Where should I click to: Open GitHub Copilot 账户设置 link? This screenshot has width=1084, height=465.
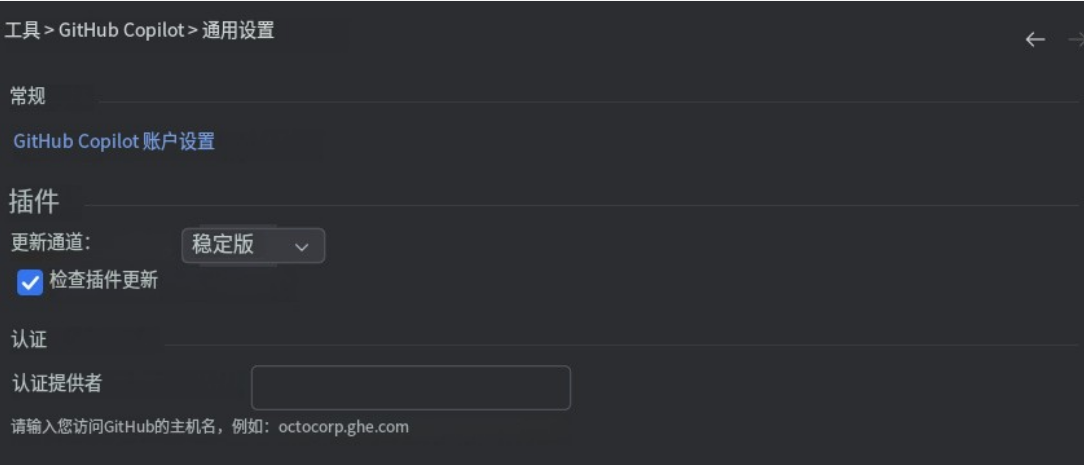[x=114, y=142]
